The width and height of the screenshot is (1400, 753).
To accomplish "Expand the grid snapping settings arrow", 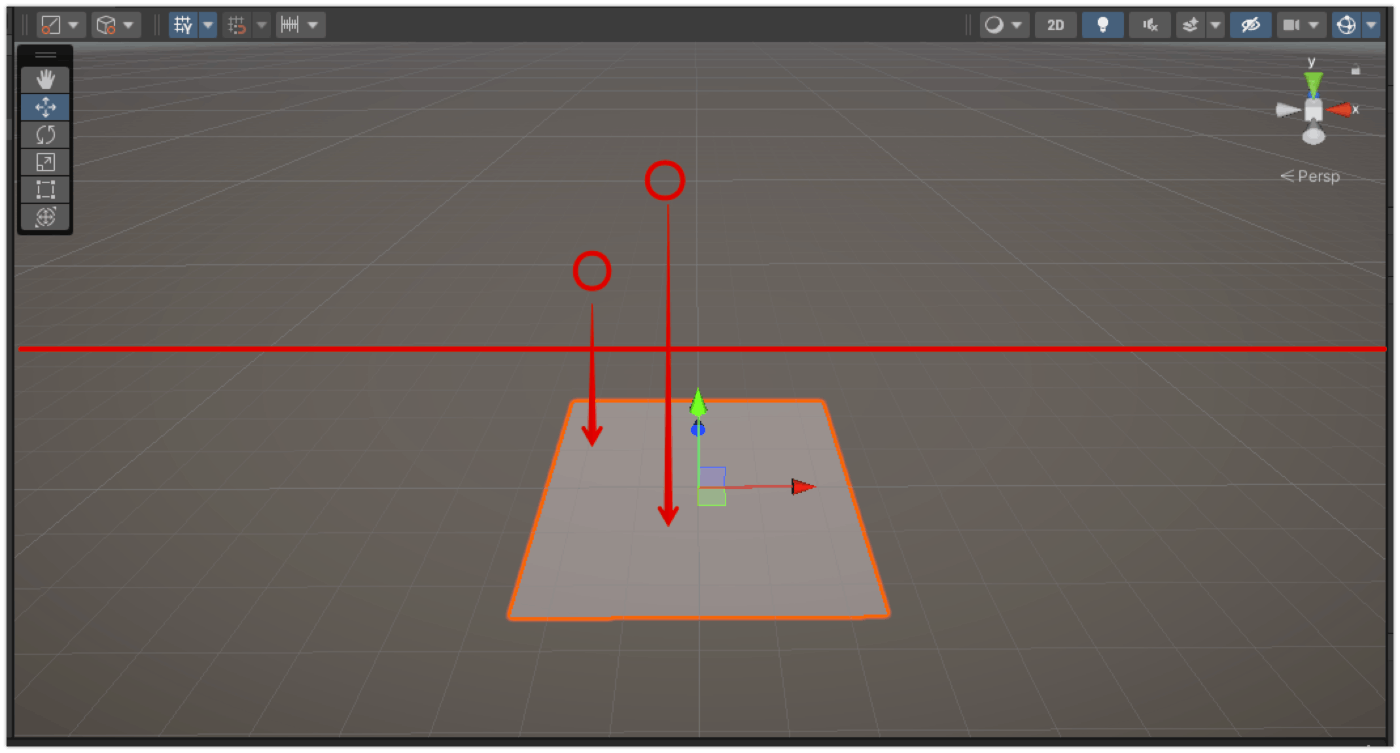I will click(x=262, y=25).
